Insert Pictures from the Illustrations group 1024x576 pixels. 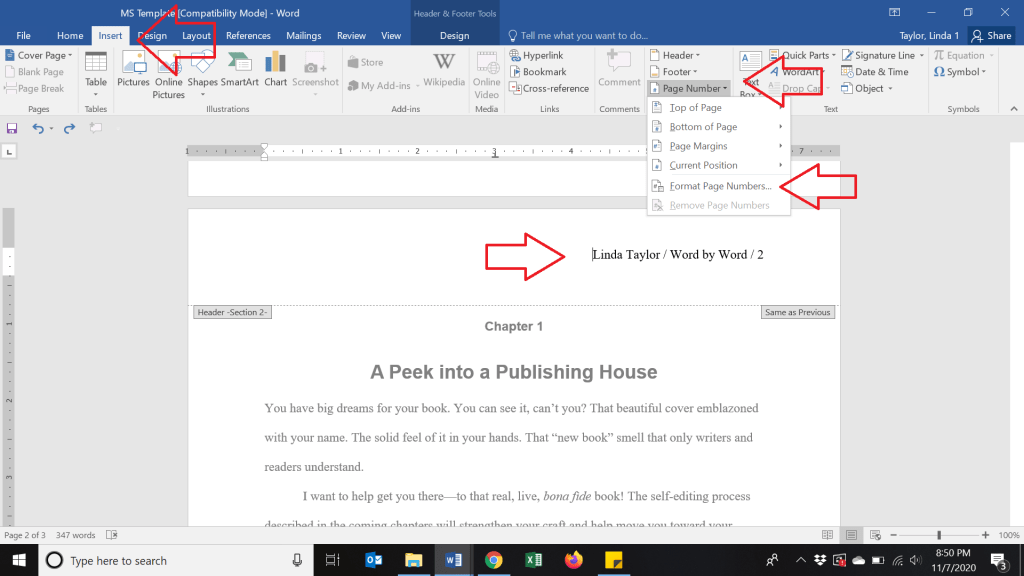point(133,69)
